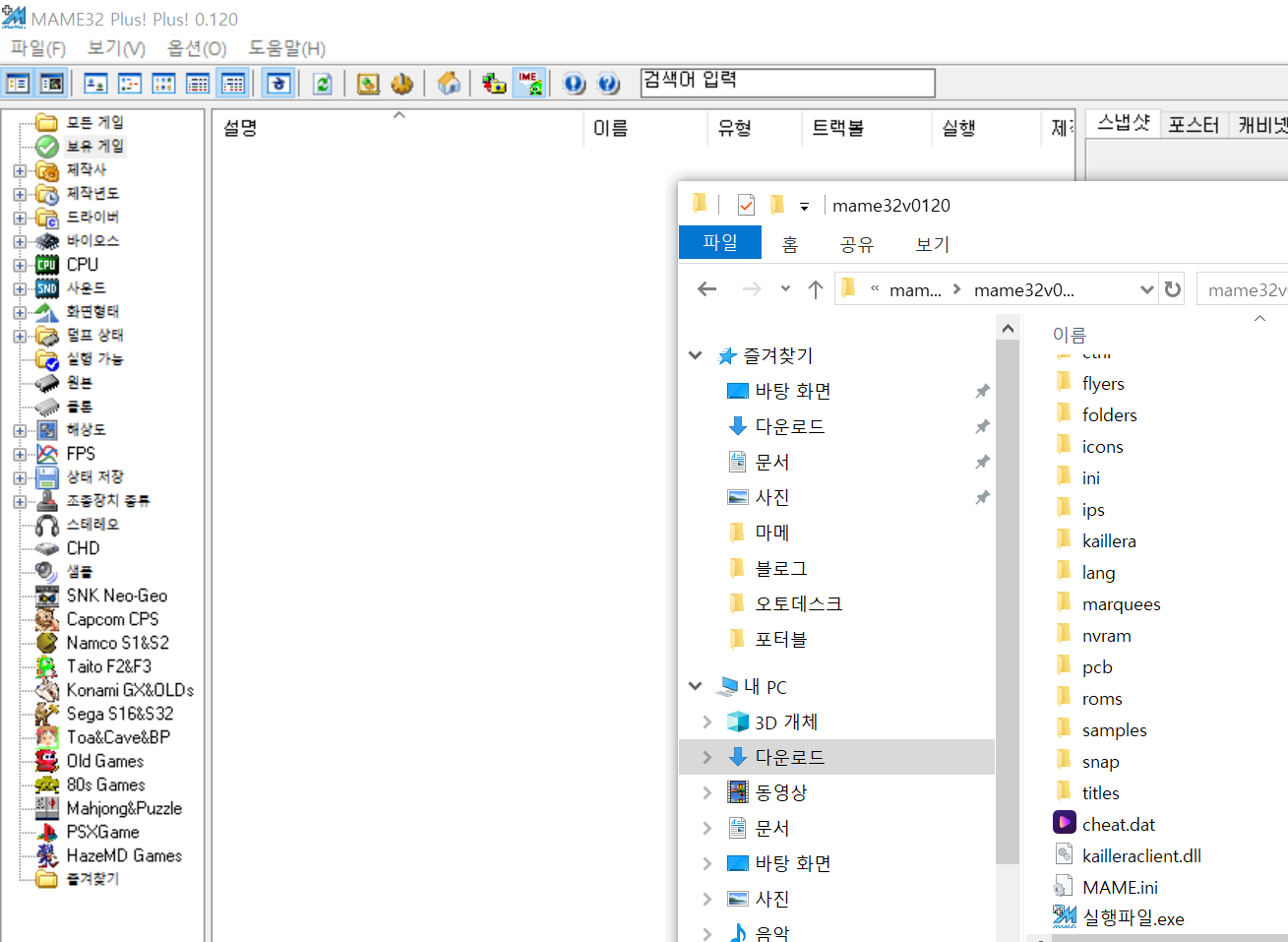Select list view icon in MAME toolbar
This screenshot has width=1288, height=942.
pos(164,84)
